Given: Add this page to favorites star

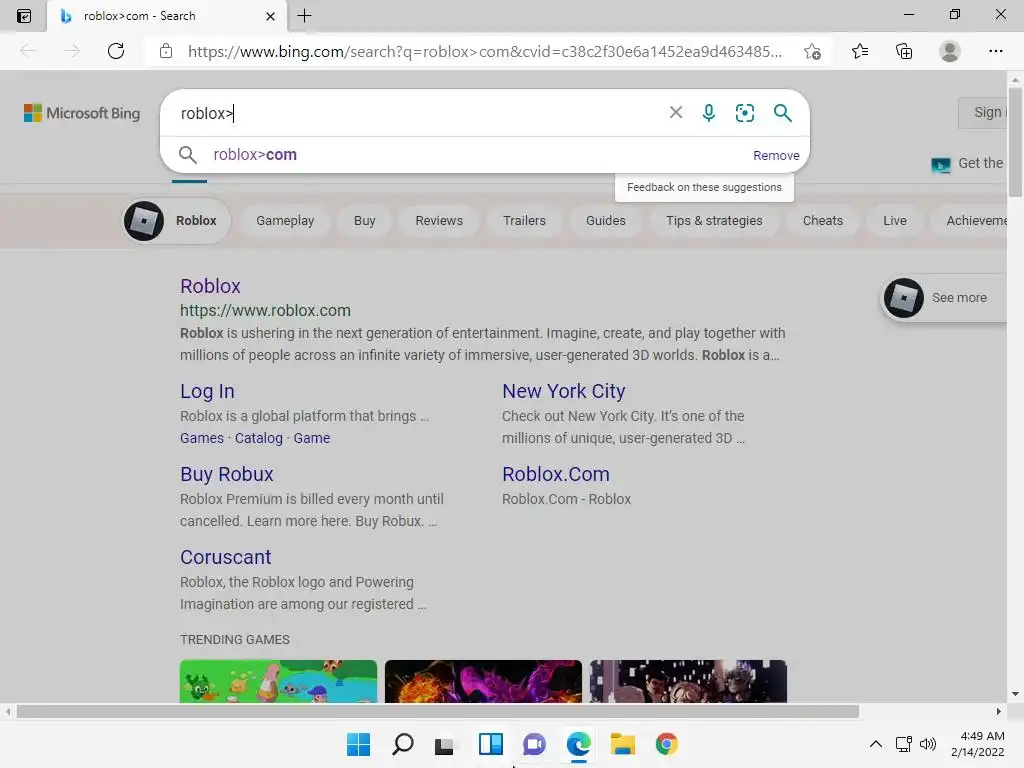Looking at the screenshot, I should 812,51.
